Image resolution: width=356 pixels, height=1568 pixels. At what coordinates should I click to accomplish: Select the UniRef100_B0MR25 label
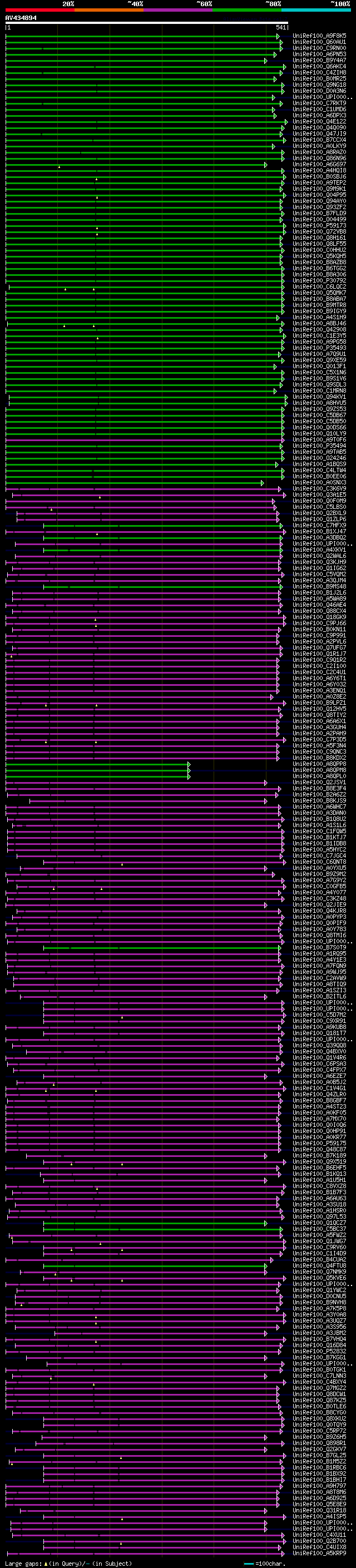(319, 78)
